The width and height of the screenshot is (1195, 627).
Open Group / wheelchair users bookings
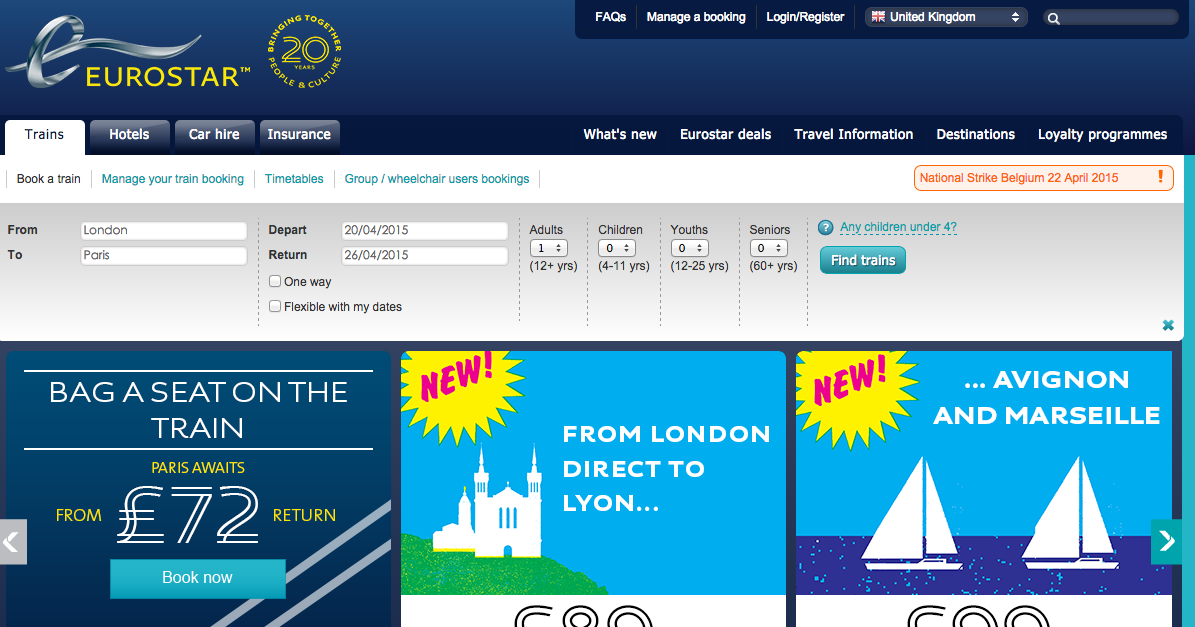[437, 178]
